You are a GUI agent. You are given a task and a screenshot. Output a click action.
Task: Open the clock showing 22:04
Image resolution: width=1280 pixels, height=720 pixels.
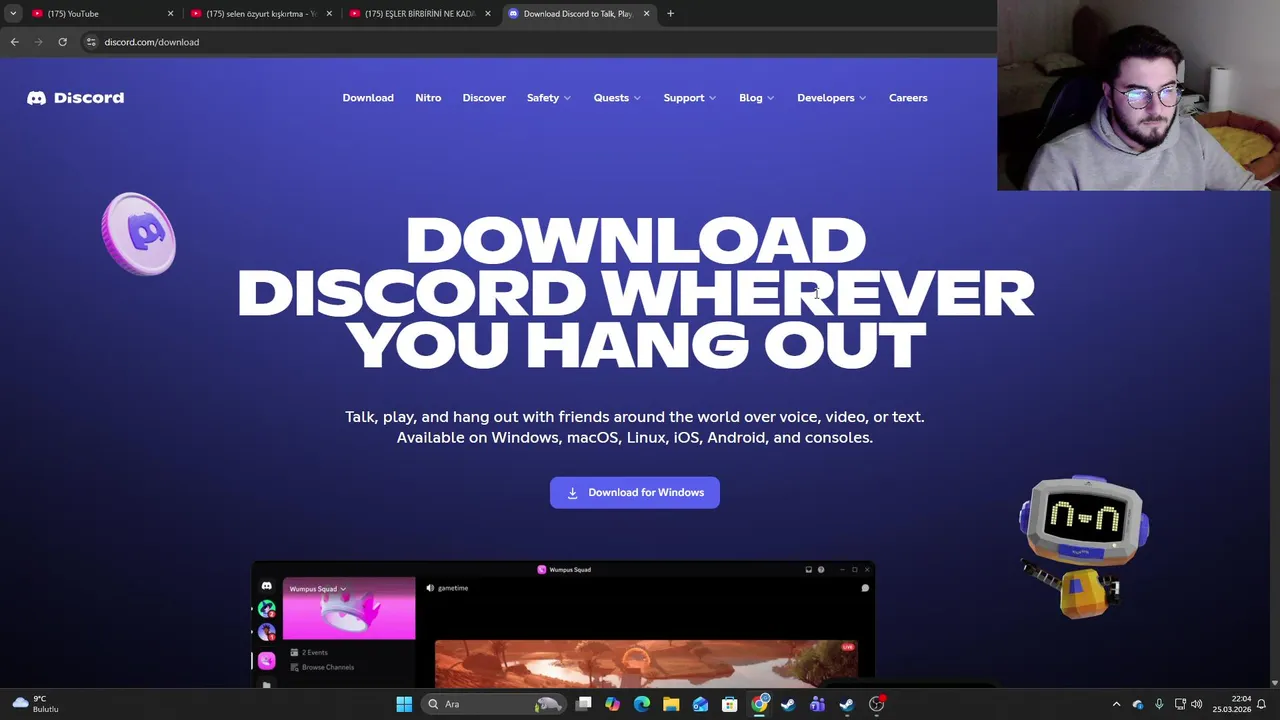pyautogui.click(x=1233, y=704)
